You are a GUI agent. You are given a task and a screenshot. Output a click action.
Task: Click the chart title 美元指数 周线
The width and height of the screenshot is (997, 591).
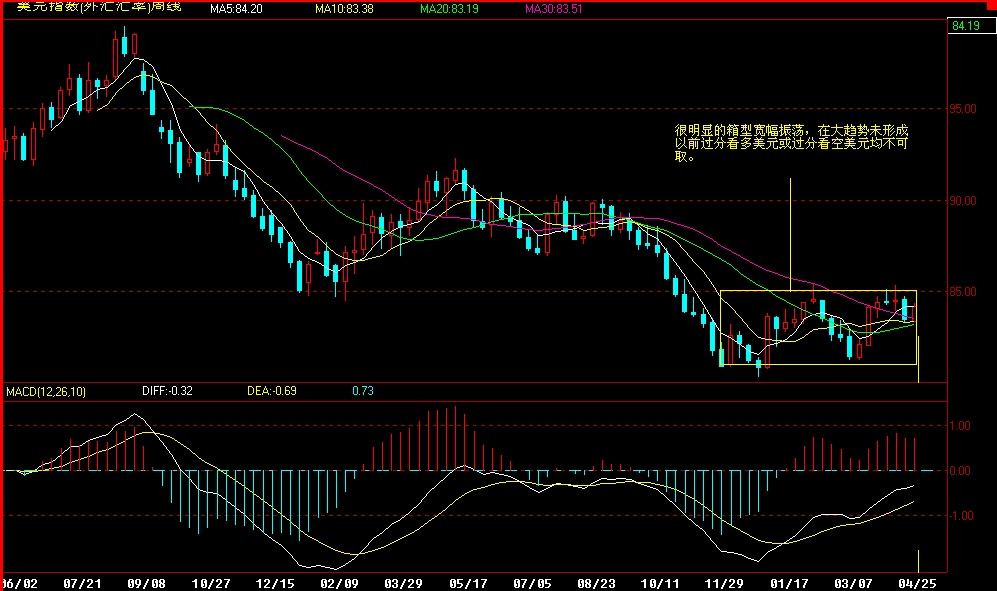coord(99,6)
